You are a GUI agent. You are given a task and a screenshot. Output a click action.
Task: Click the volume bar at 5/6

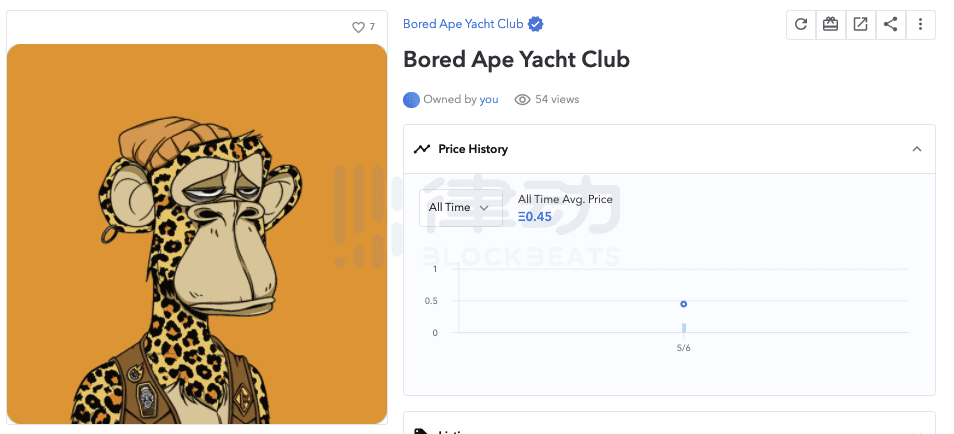[x=684, y=327]
